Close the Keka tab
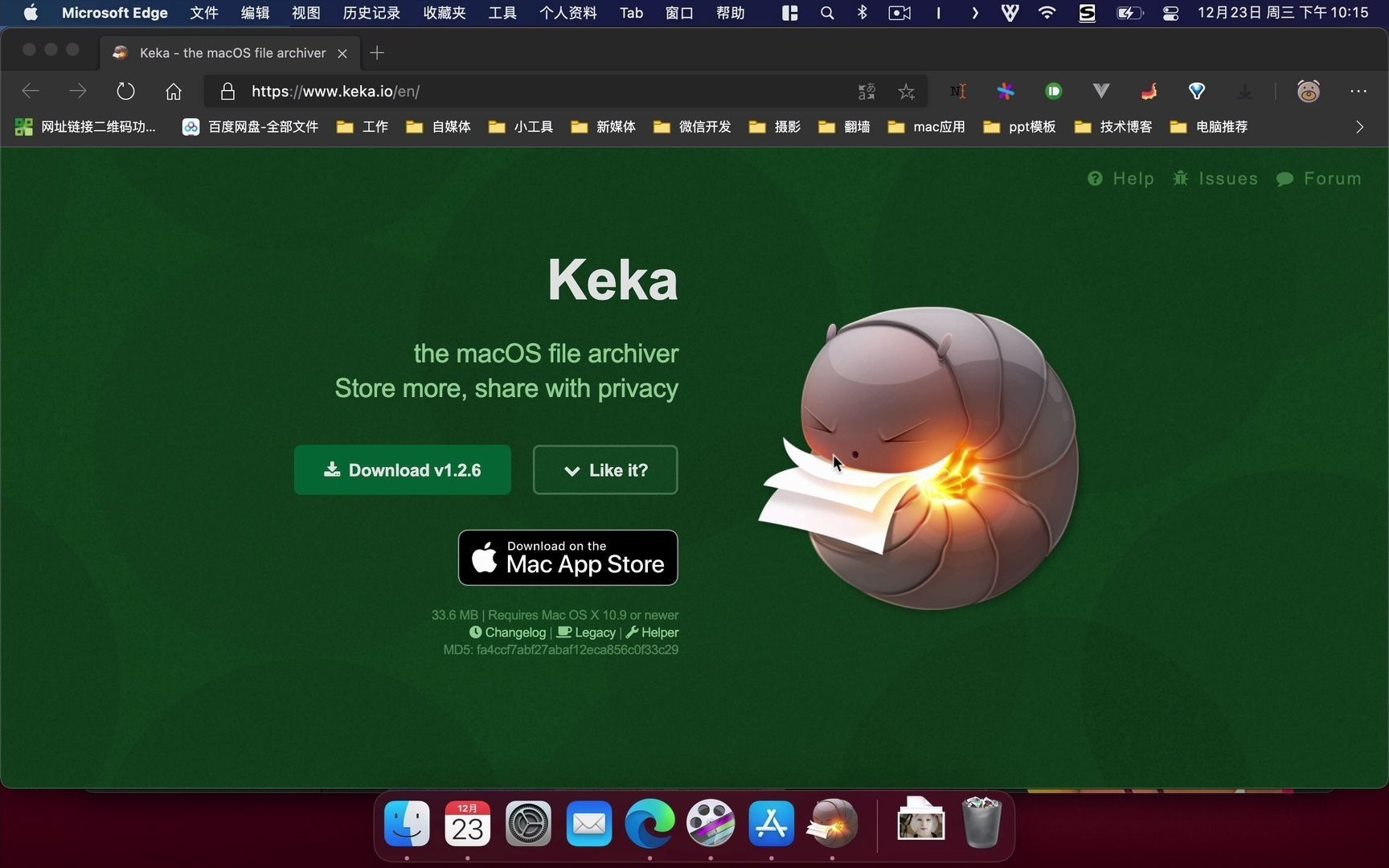Viewport: 1389px width, 868px height. click(x=342, y=53)
